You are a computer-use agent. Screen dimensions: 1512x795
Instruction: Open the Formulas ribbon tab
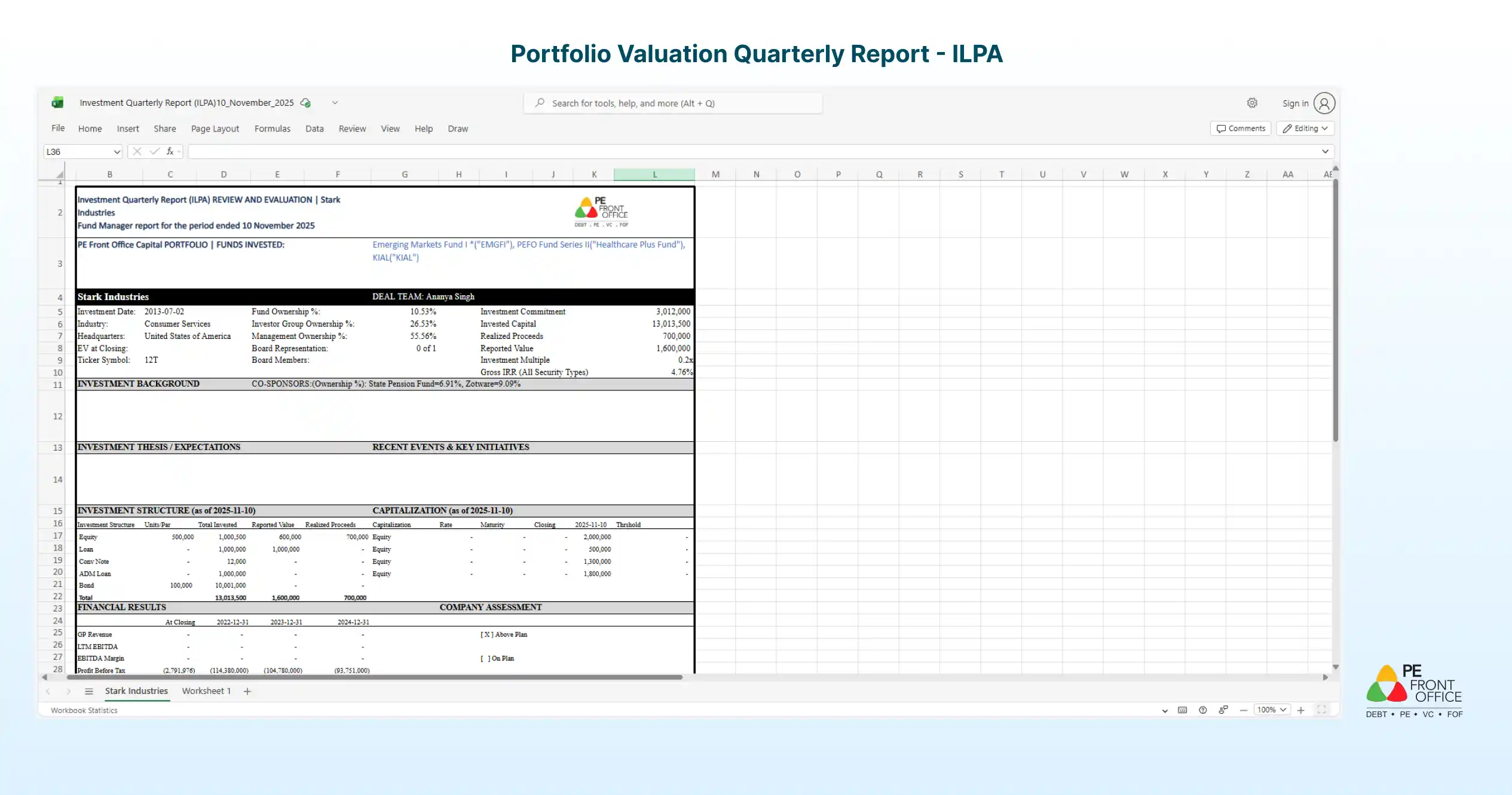[273, 129]
